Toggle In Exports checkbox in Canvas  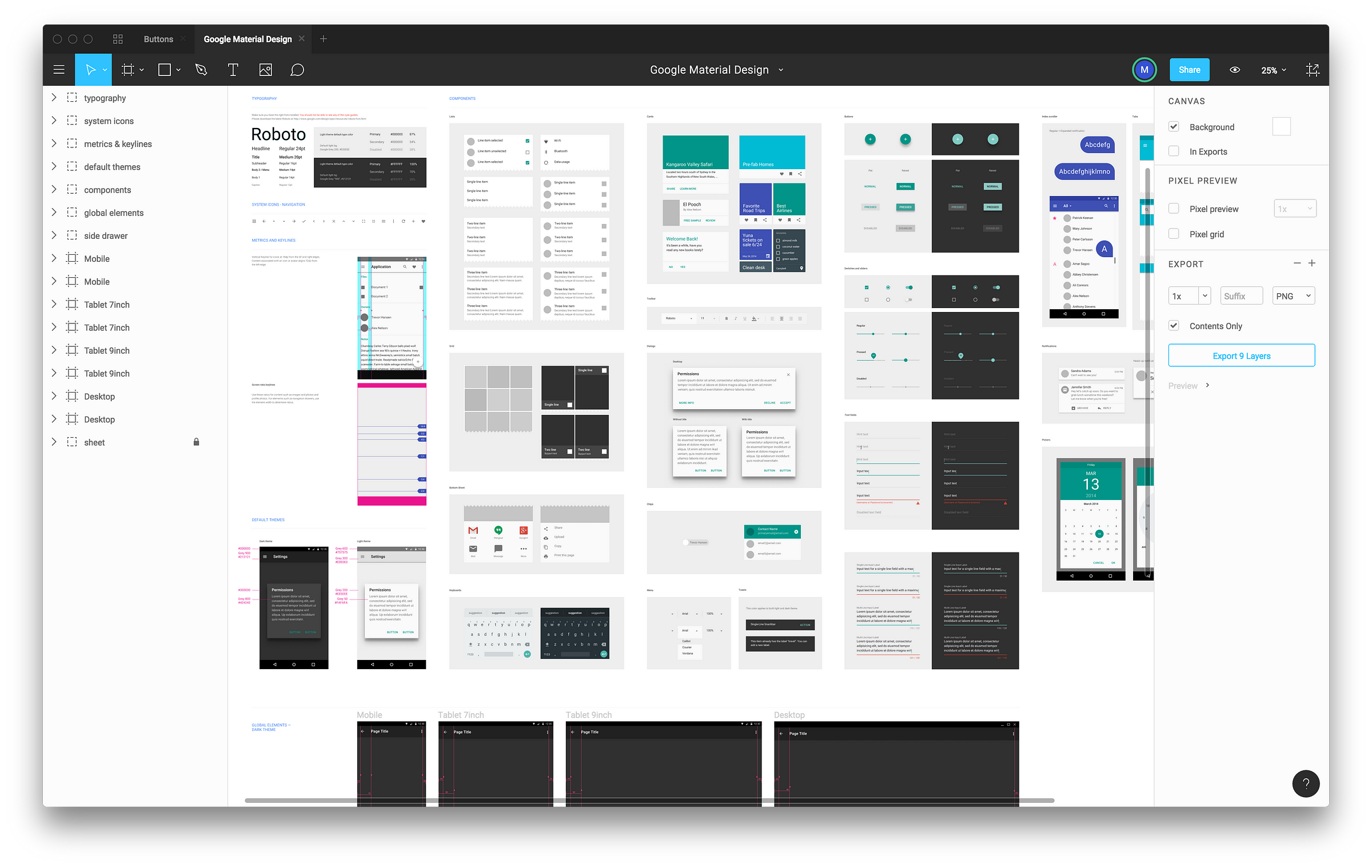coord(1174,151)
